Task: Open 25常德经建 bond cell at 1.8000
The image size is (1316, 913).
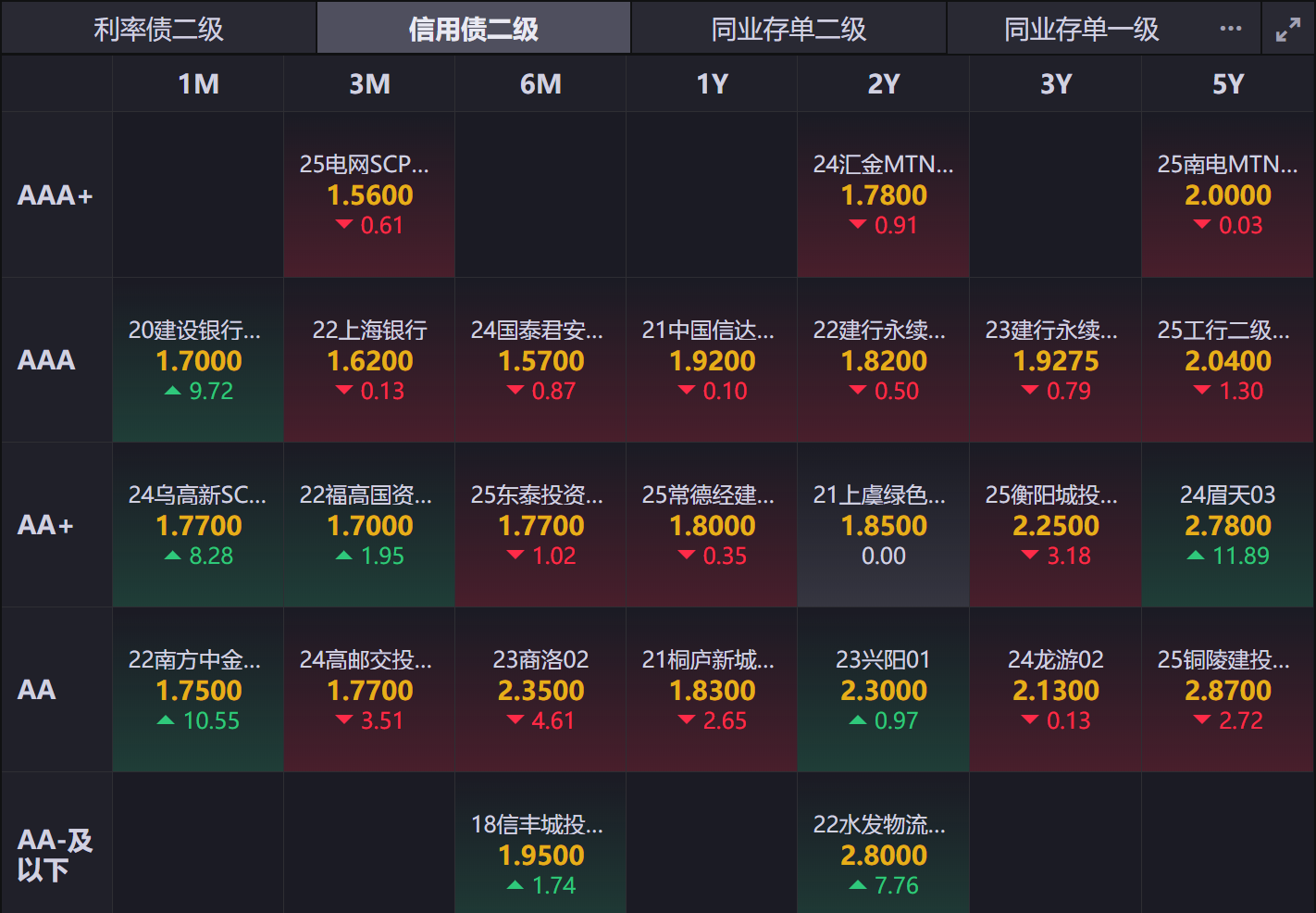Action: click(712, 525)
